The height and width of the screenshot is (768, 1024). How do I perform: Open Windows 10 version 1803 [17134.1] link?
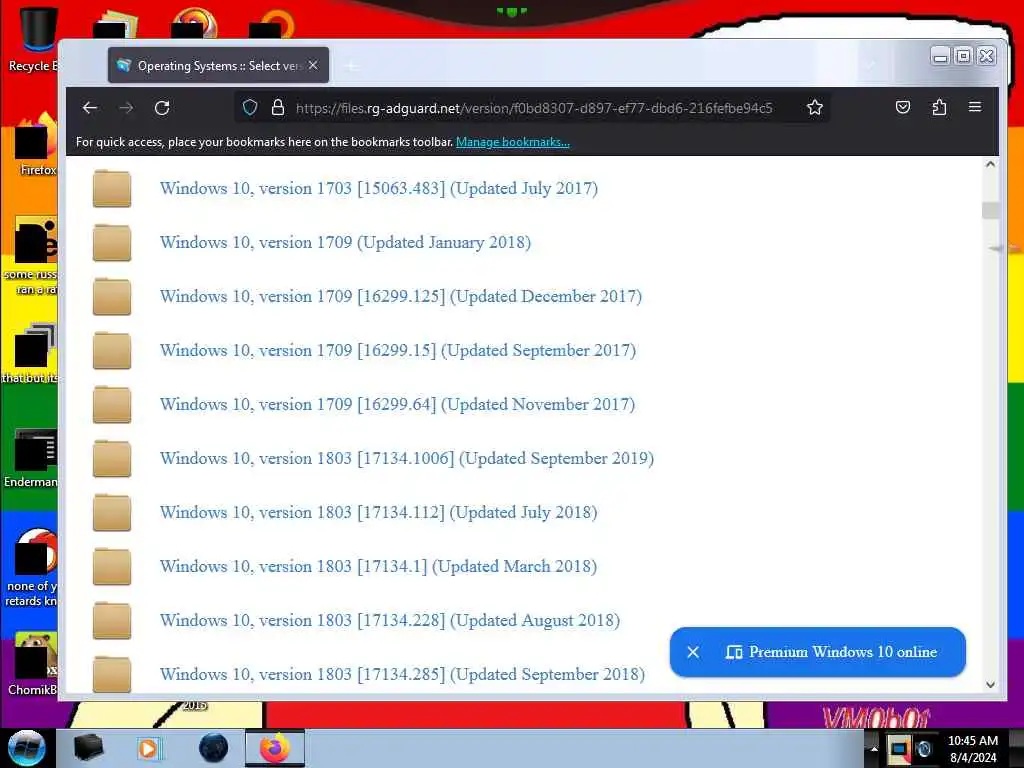tap(378, 567)
